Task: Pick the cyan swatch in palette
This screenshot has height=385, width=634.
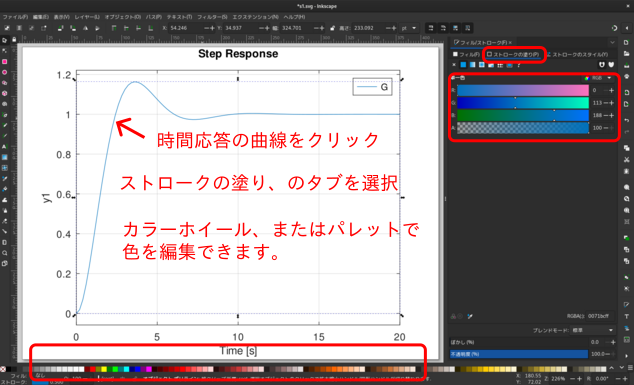Action: tap(127, 369)
